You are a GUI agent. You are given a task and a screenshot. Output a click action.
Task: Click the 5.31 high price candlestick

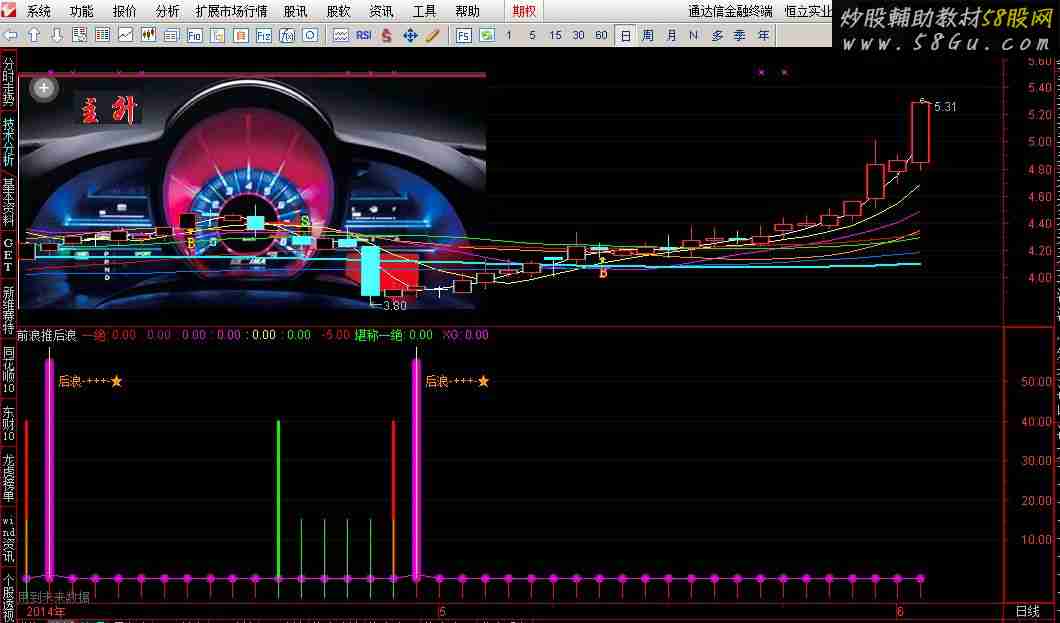(920, 131)
